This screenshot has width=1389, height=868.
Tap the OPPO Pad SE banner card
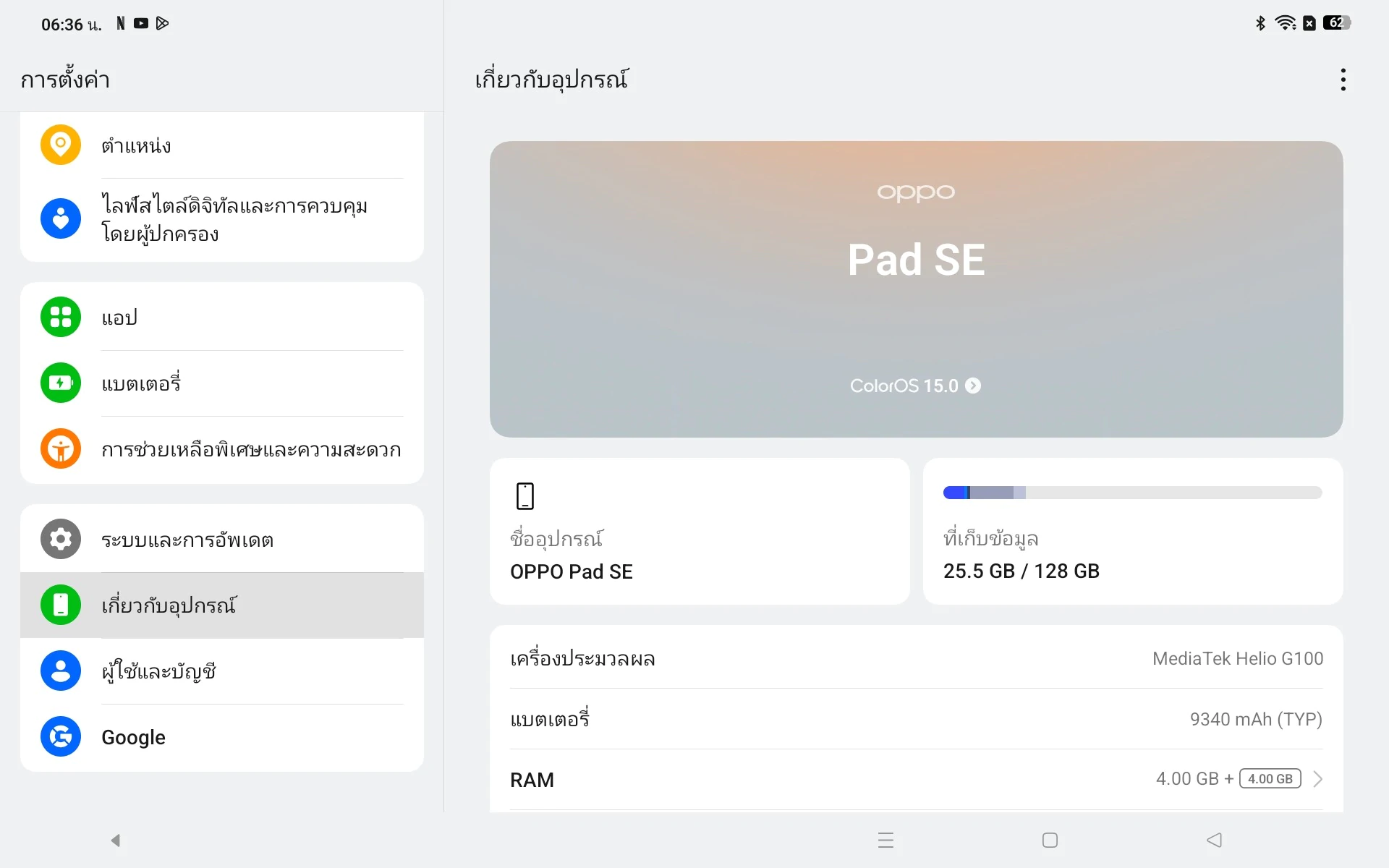pyautogui.click(x=916, y=289)
